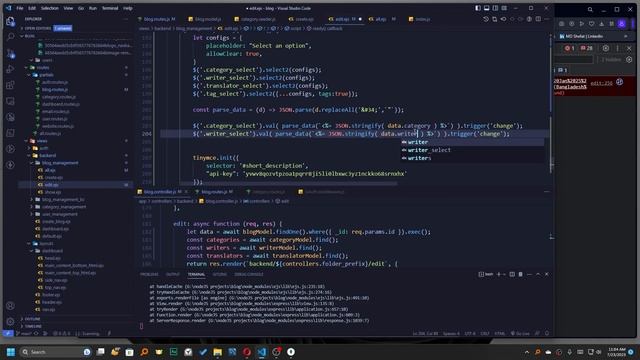
Task: Open the Explorer view in activity bar
Action: coord(10,21)
